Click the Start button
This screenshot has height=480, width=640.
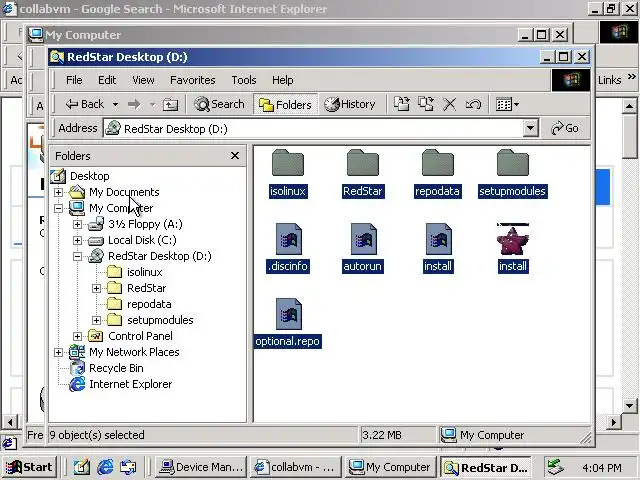(x=29, y=467)
